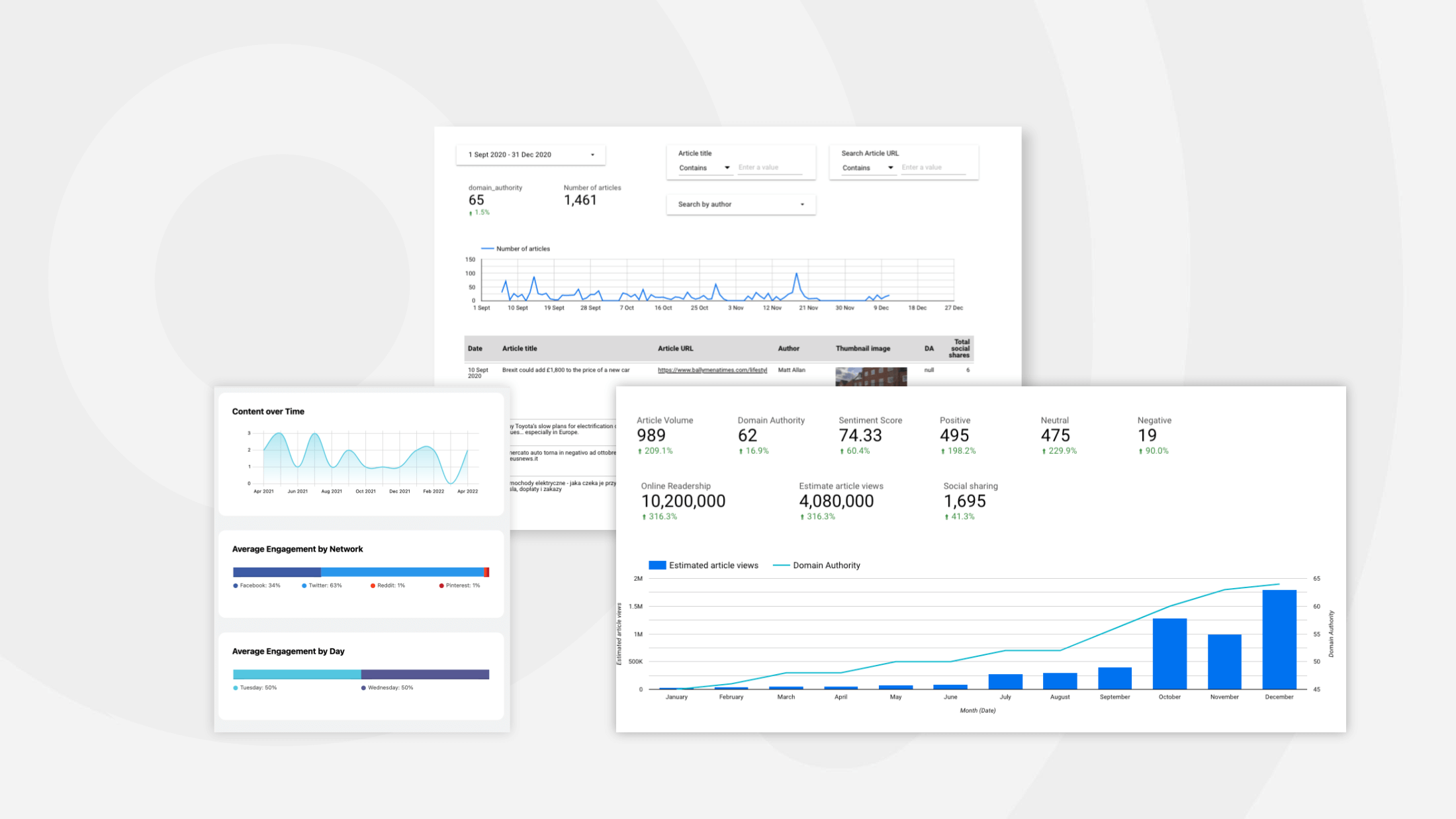This screenshot has width=1456, height=819.
Task: Click the Facebook segment of the engagement bar
Action: [277, 572]
